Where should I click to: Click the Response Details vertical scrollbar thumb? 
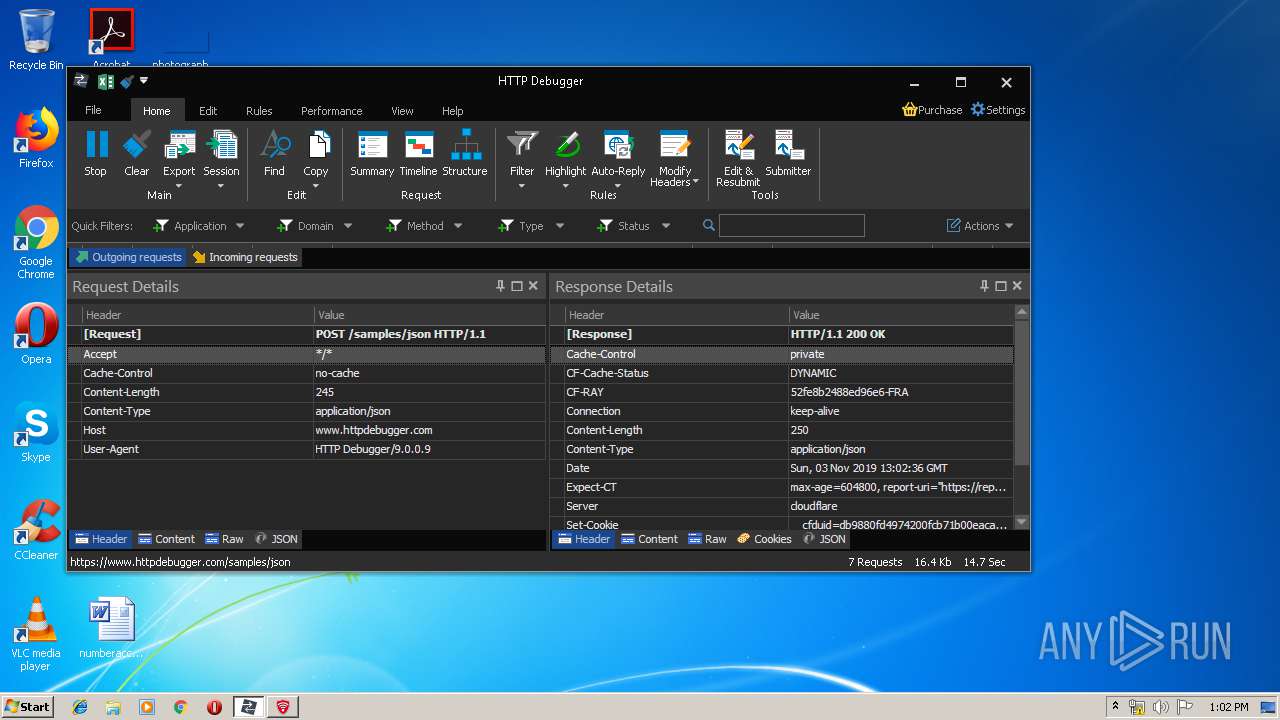[x=1021, y=392]
